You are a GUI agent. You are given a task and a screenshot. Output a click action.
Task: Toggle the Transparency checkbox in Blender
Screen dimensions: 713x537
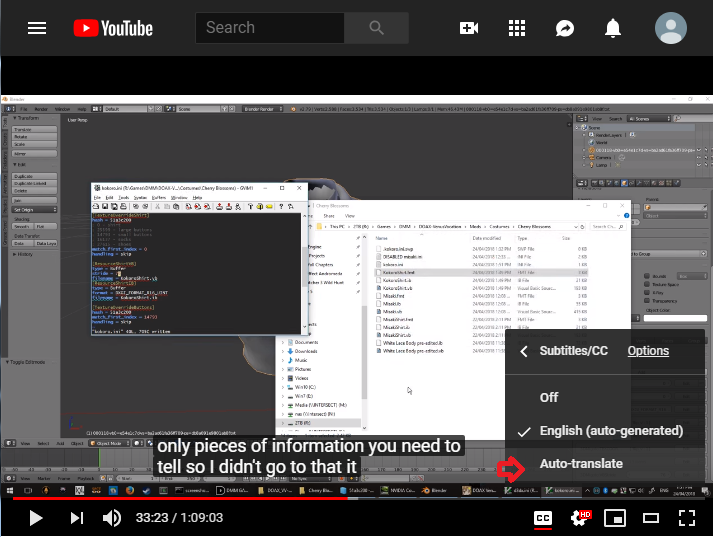click(647, 301)
